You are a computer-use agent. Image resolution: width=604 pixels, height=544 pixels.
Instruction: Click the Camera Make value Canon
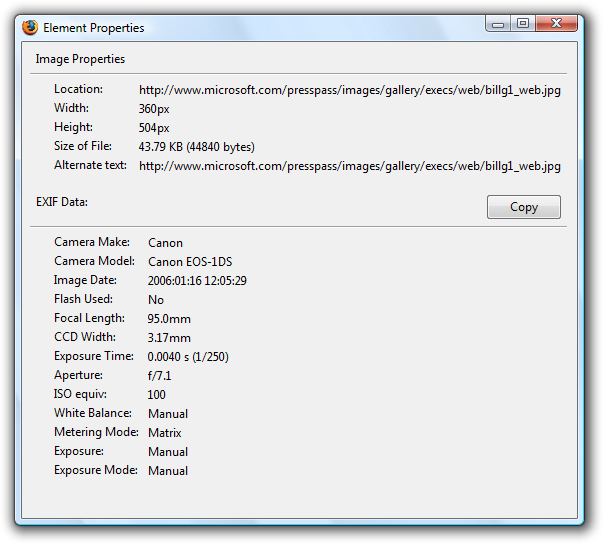165,243
